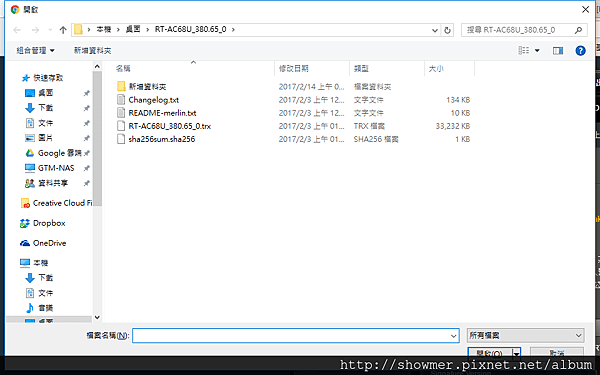This screenshot has width=600, height=375.
Task: Close the 開啟 dialog
Action: (x=585, y=10)
